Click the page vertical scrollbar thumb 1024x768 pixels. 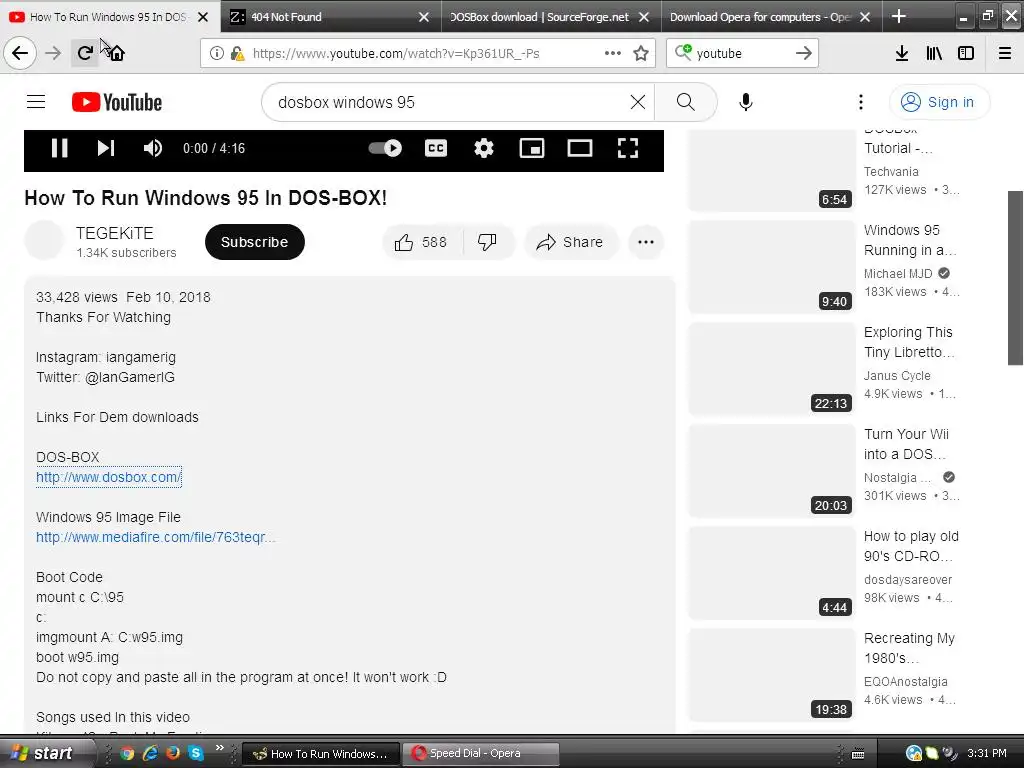pyautogui.click(x=1016, y=278)
